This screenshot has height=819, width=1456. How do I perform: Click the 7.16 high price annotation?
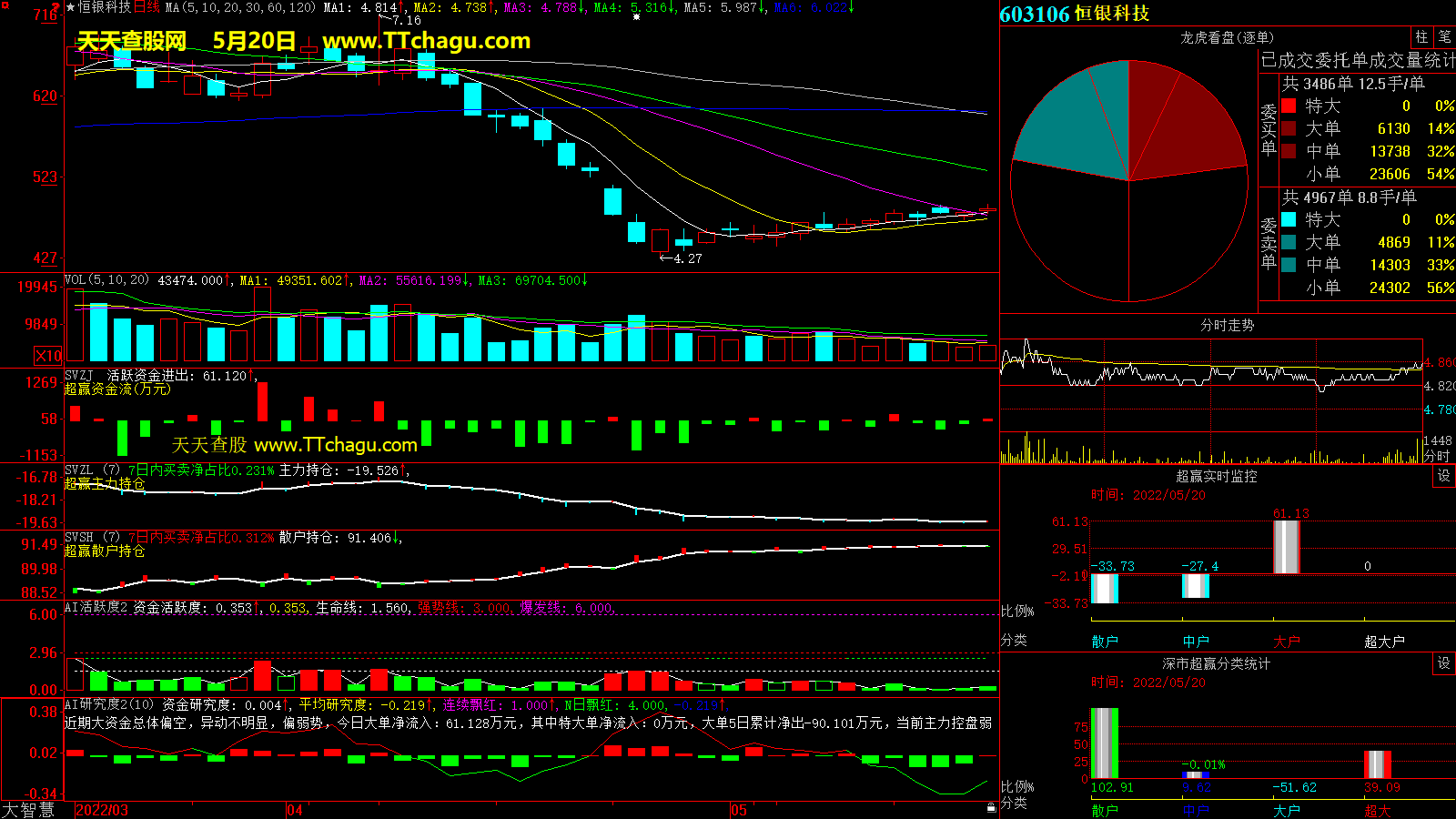406,20
